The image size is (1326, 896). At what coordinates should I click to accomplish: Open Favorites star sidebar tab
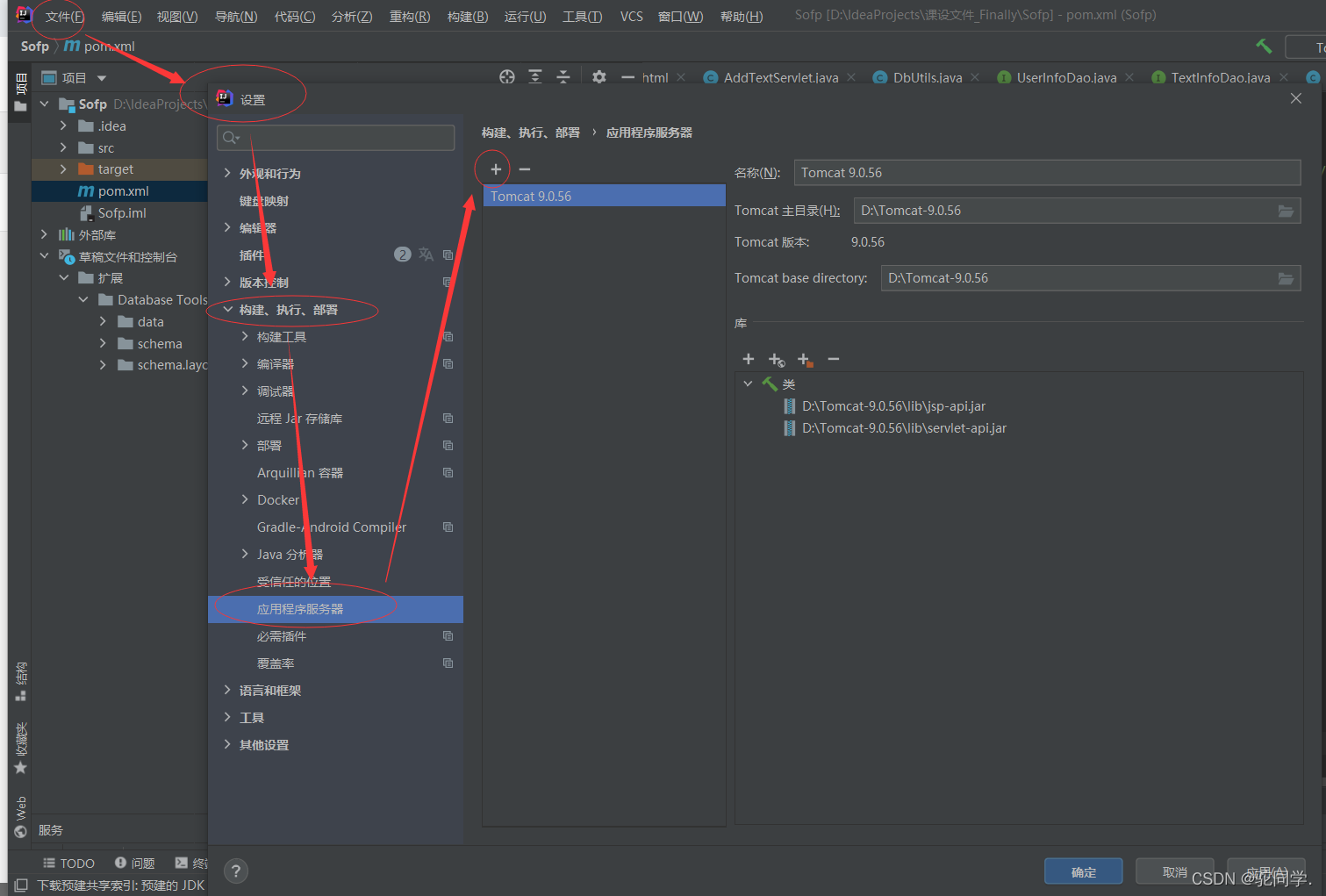[x=21, y=748]
